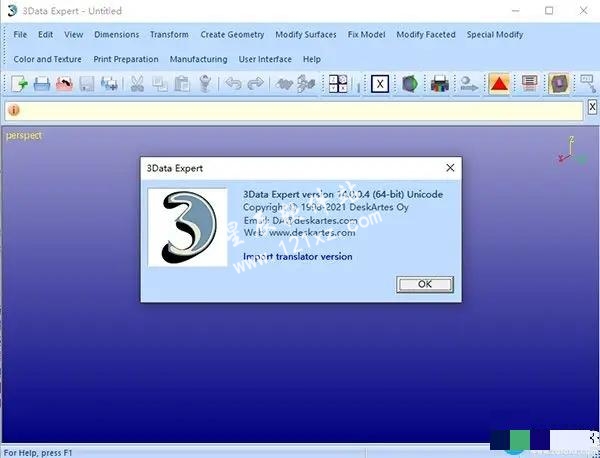600x458 pixels.
Task: Click the Paste clipboard icon
Action: point(182,83)
